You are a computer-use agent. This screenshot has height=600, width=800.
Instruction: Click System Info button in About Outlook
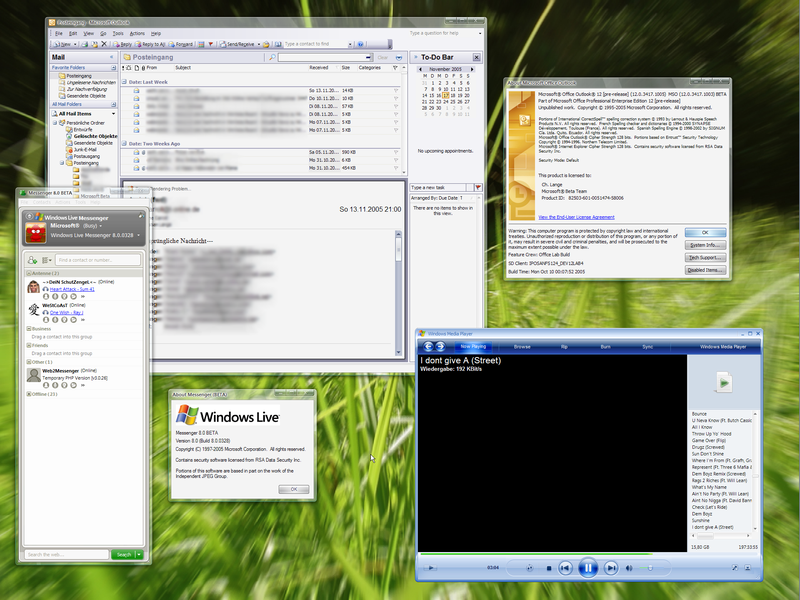[706, 245]
